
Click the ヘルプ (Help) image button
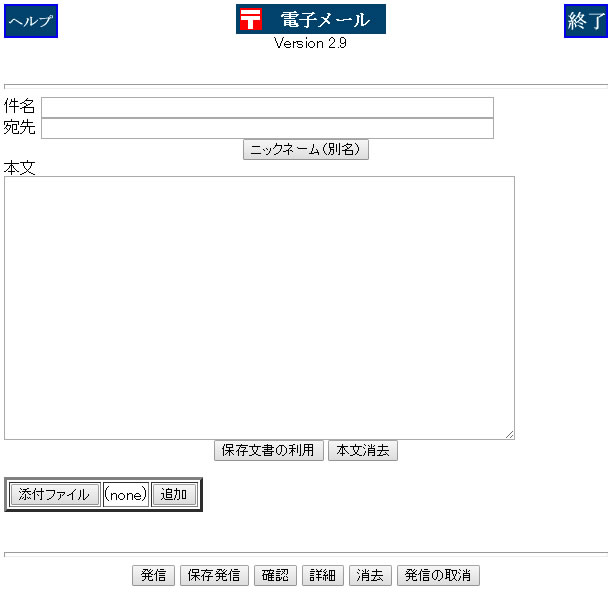(x=31, y=21)
